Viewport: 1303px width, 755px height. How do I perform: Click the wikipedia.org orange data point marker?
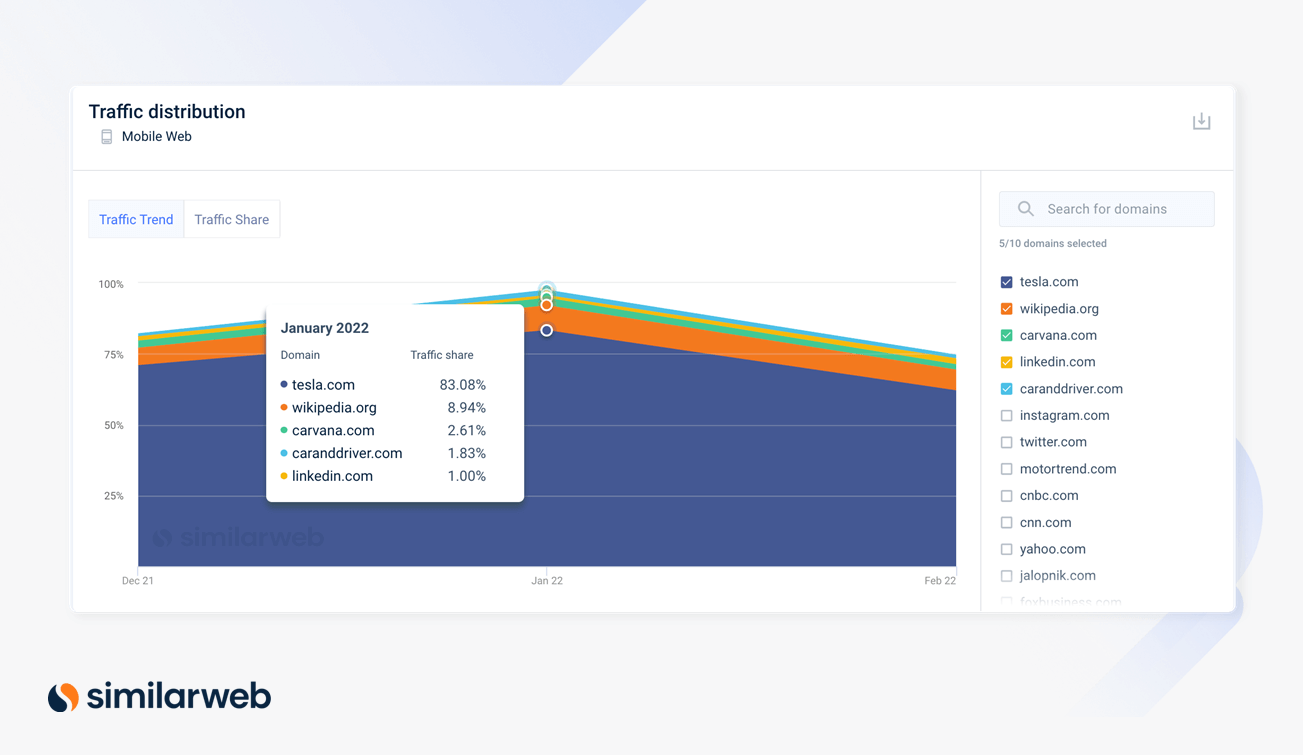[x=547, y=305]
